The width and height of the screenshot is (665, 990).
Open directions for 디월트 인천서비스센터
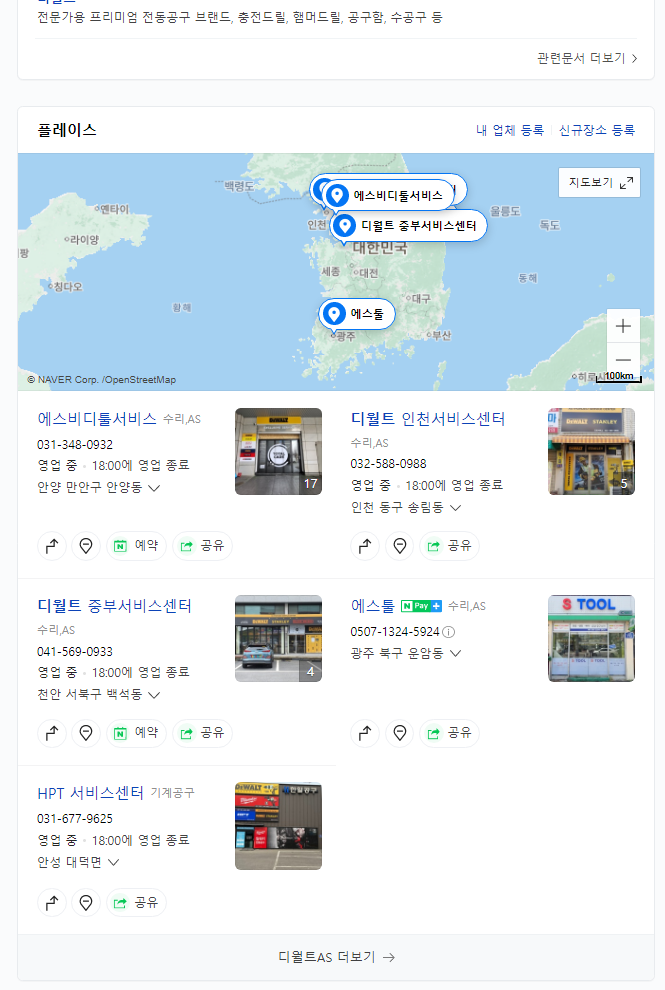pos(365,546)
